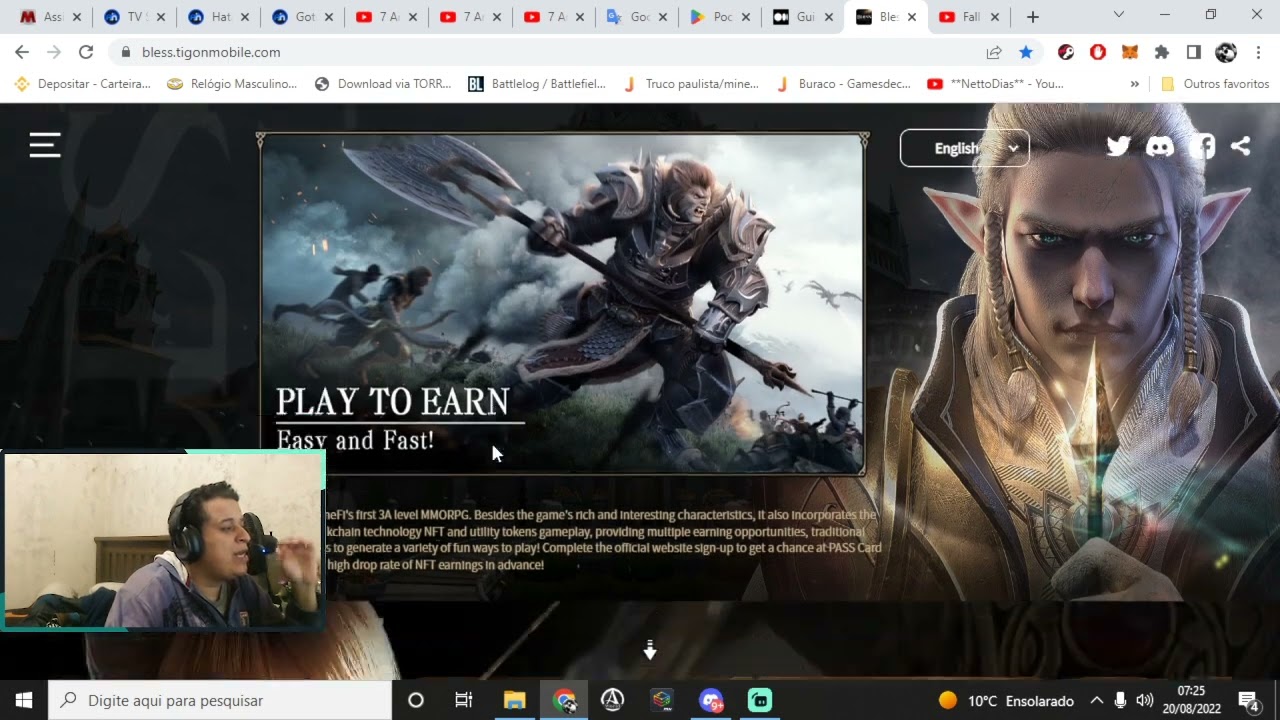
Task: Open the site hamburger menu
Action: pyautogui.click(x=45, y=146)
